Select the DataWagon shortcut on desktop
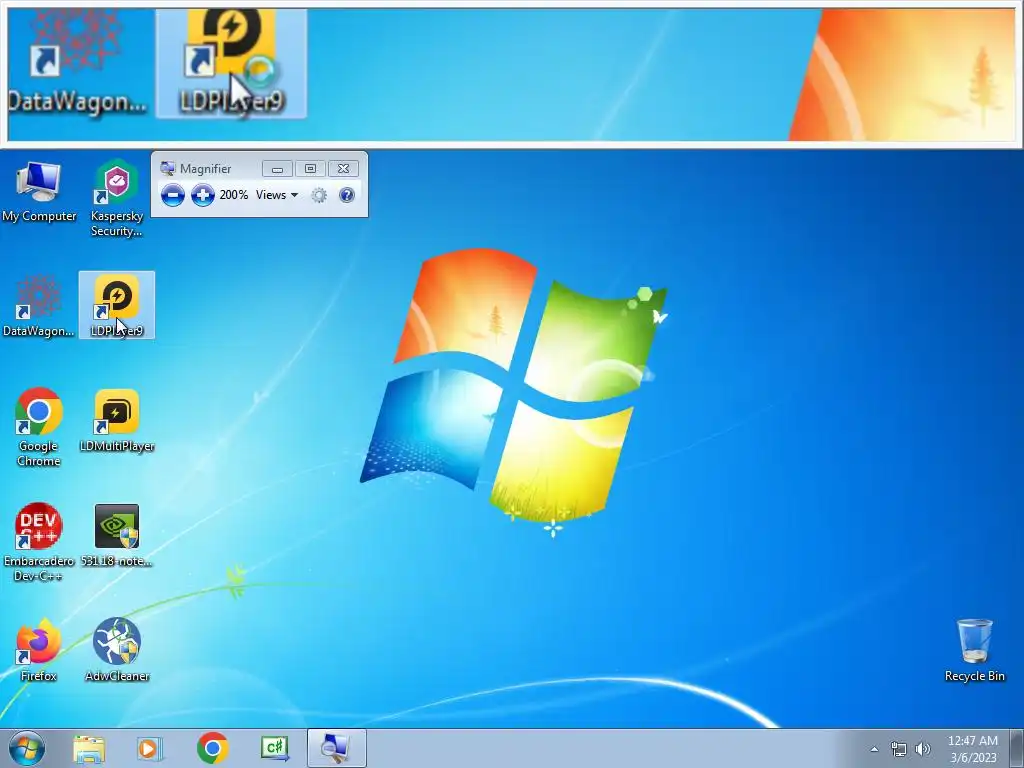The width and height of the screenshot is (1024, 768). pyautogui.click(x=39, y=306)
